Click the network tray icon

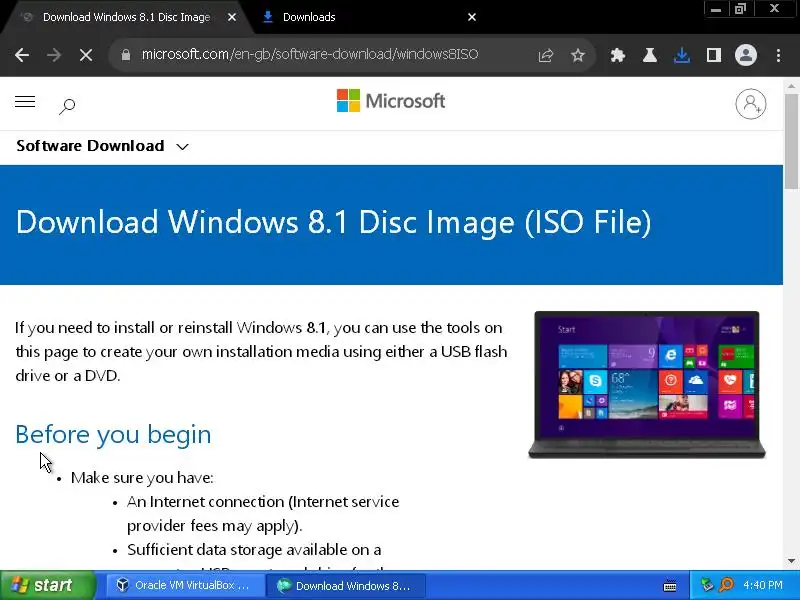[707, 585]
